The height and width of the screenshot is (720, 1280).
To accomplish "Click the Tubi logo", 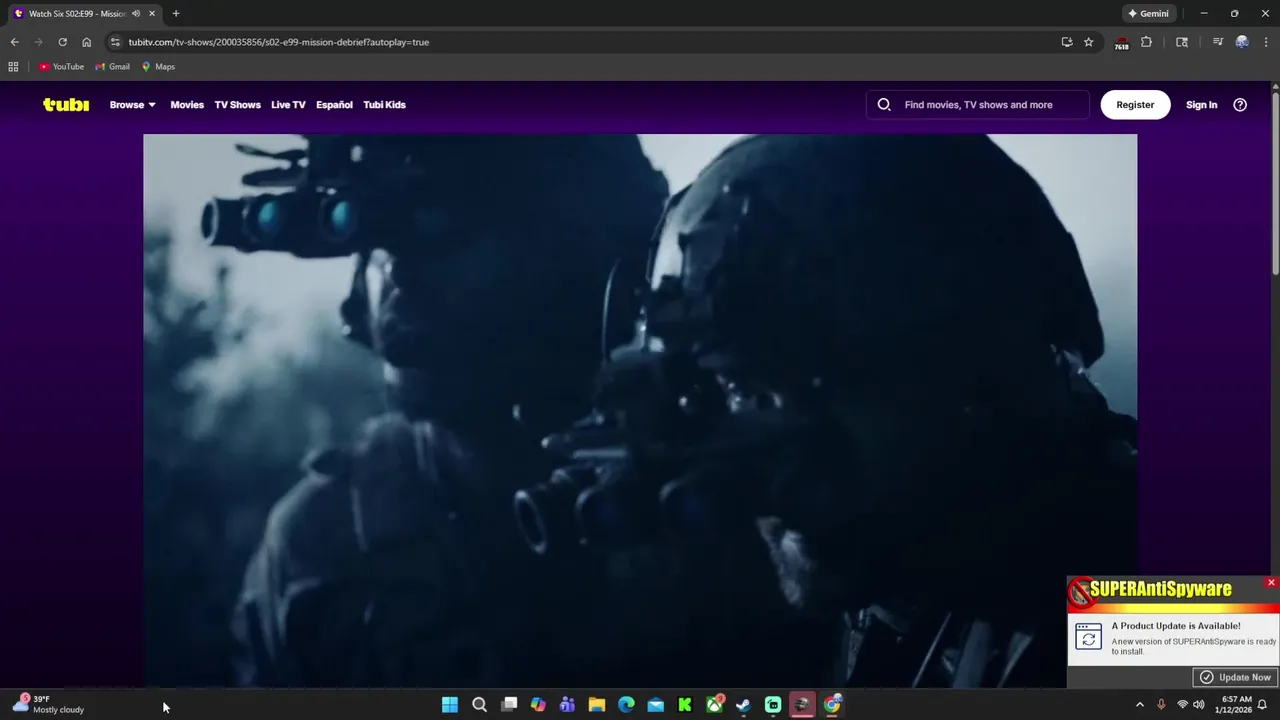I will [x=66, y=105].
